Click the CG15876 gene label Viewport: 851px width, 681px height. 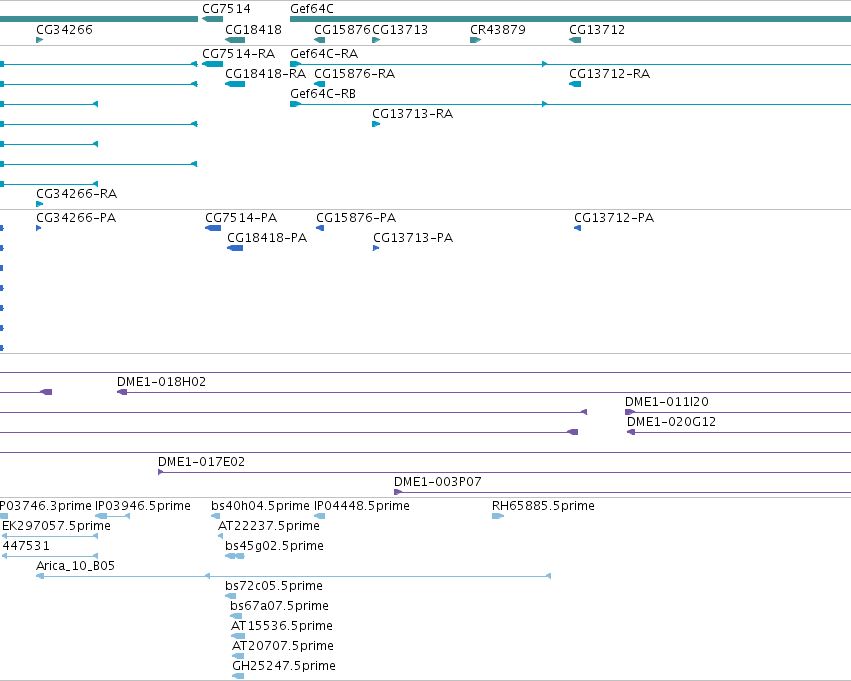[x=342, y=29]
